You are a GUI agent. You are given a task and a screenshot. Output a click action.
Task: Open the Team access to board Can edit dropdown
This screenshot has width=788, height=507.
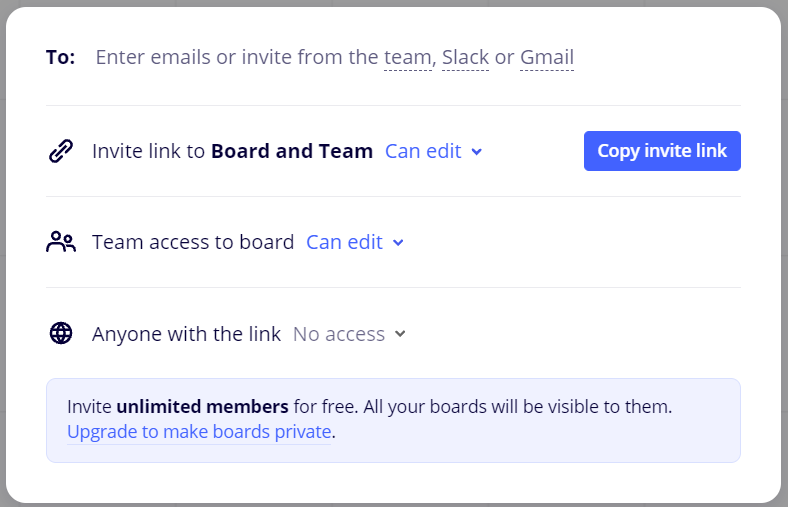[355, 242]
